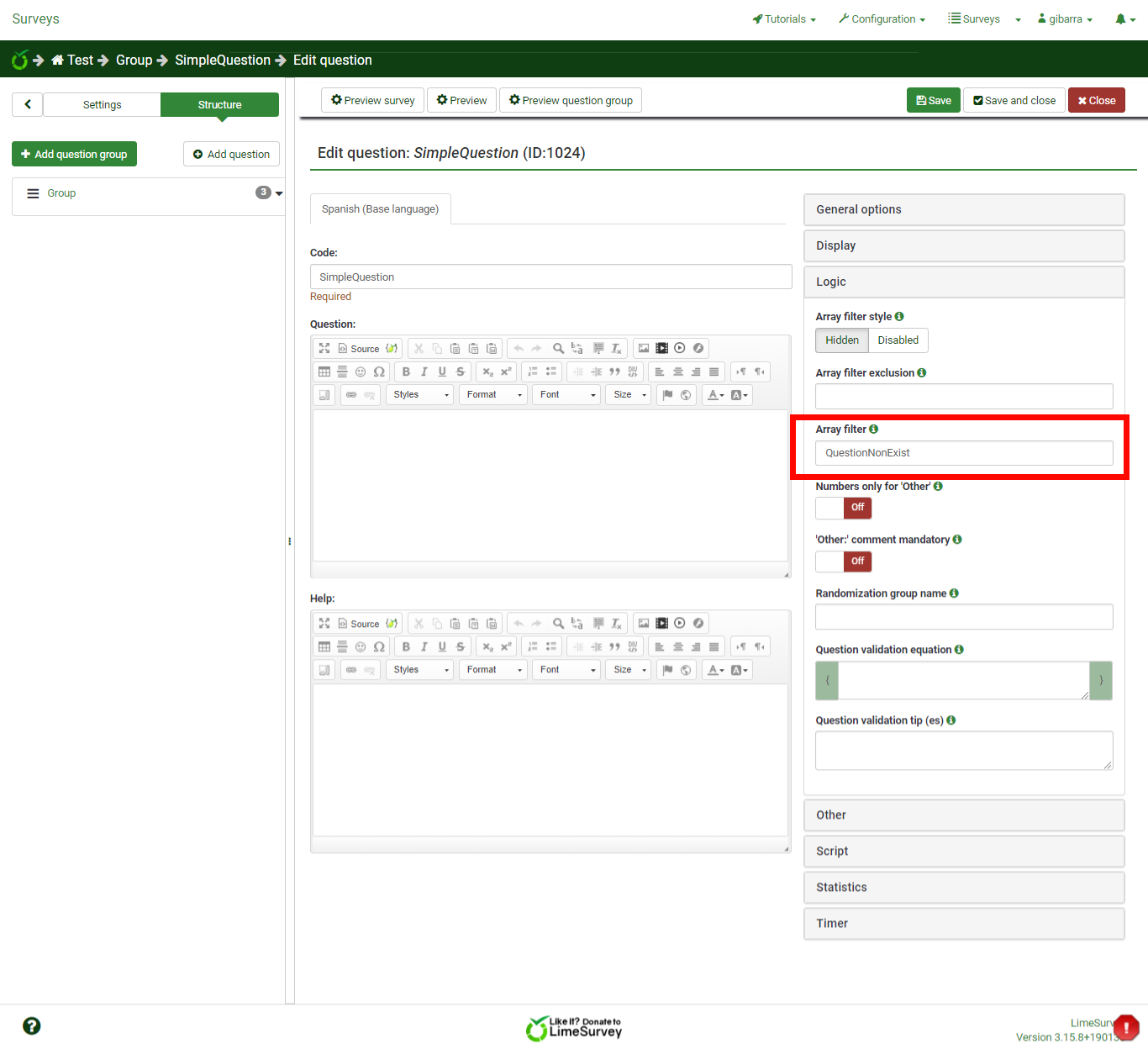Click the Save and close button
Image resolution: width=1148 pixels, height=1049 pixels.
(1014, 100)
